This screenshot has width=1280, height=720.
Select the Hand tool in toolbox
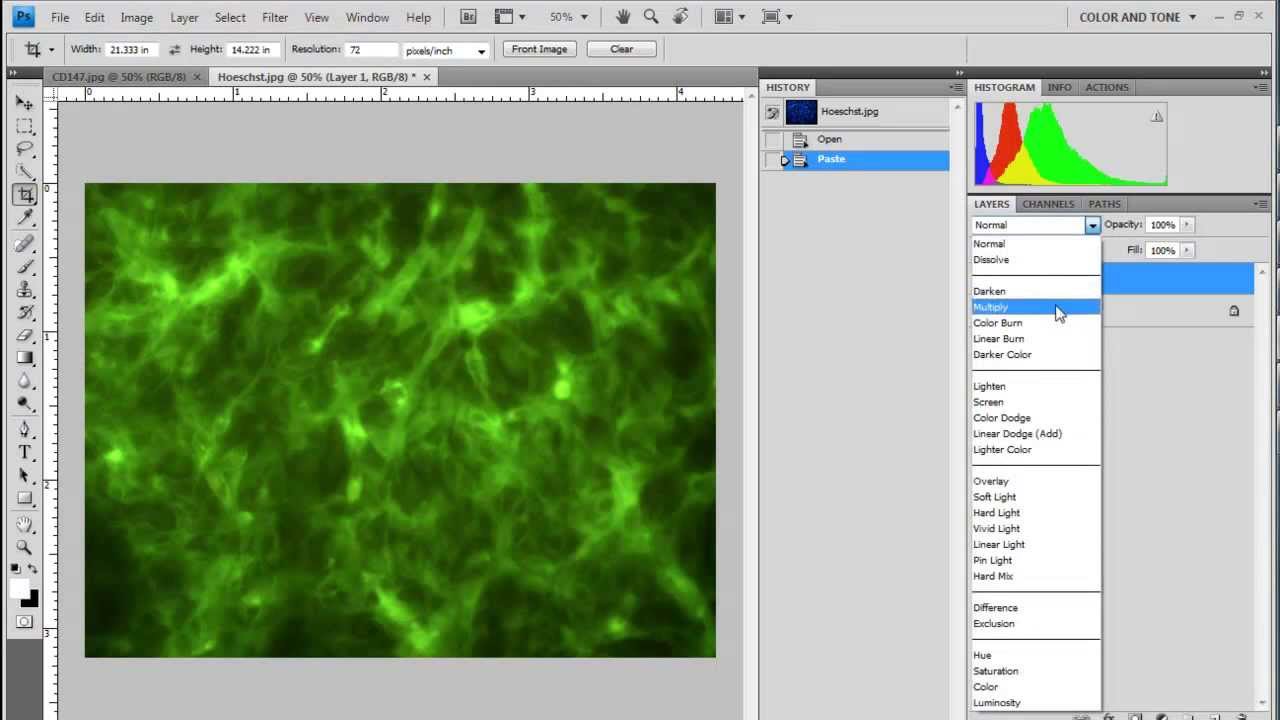click(x=25, y=525)
